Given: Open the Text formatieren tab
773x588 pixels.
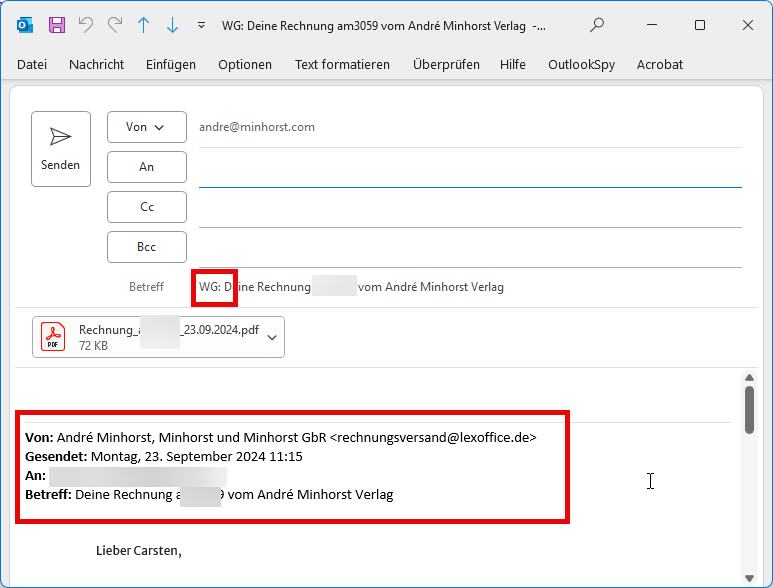Looking at the screenshot, I should [x=342, y=65].
